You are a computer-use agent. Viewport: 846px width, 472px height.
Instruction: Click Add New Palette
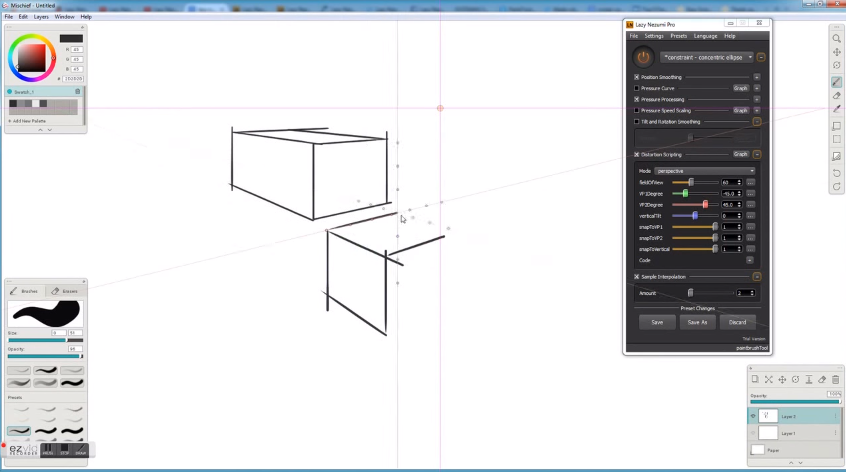pos(27,121)
